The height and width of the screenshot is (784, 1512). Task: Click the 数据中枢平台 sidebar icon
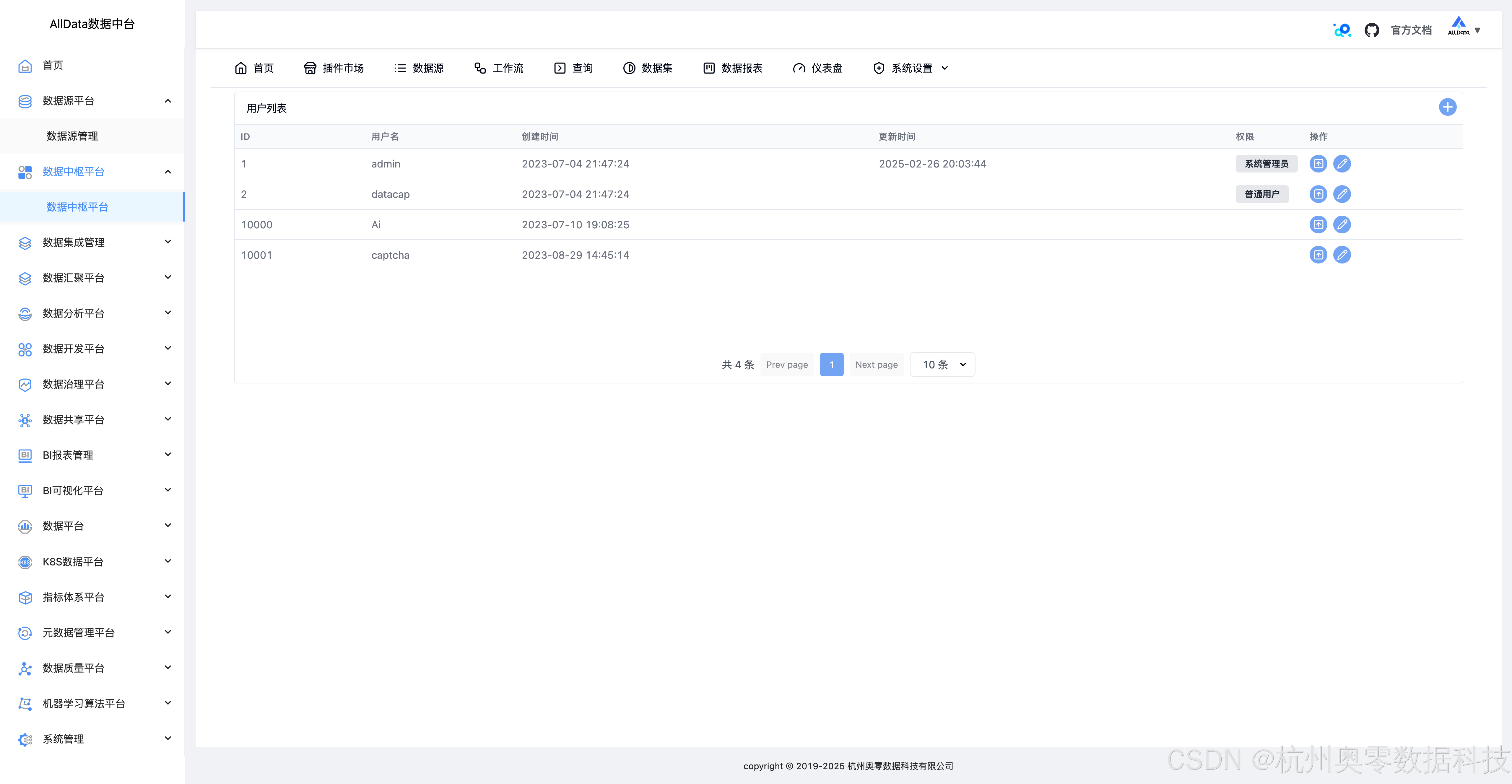click(x=25, y=172)
